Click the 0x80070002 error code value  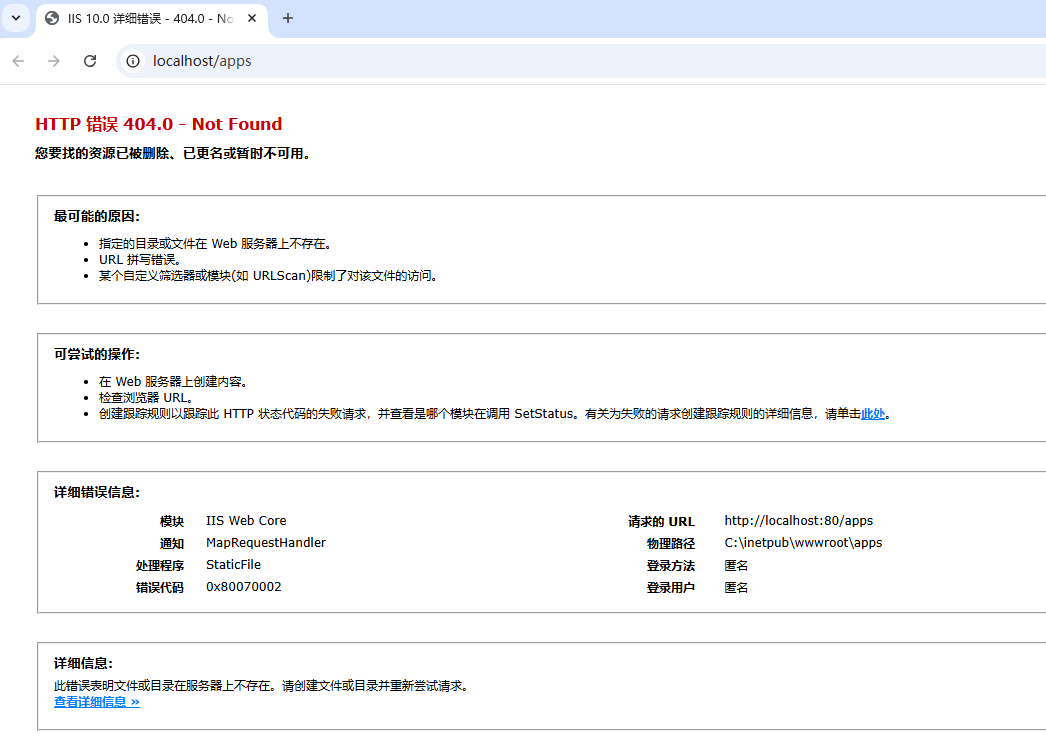244,587
